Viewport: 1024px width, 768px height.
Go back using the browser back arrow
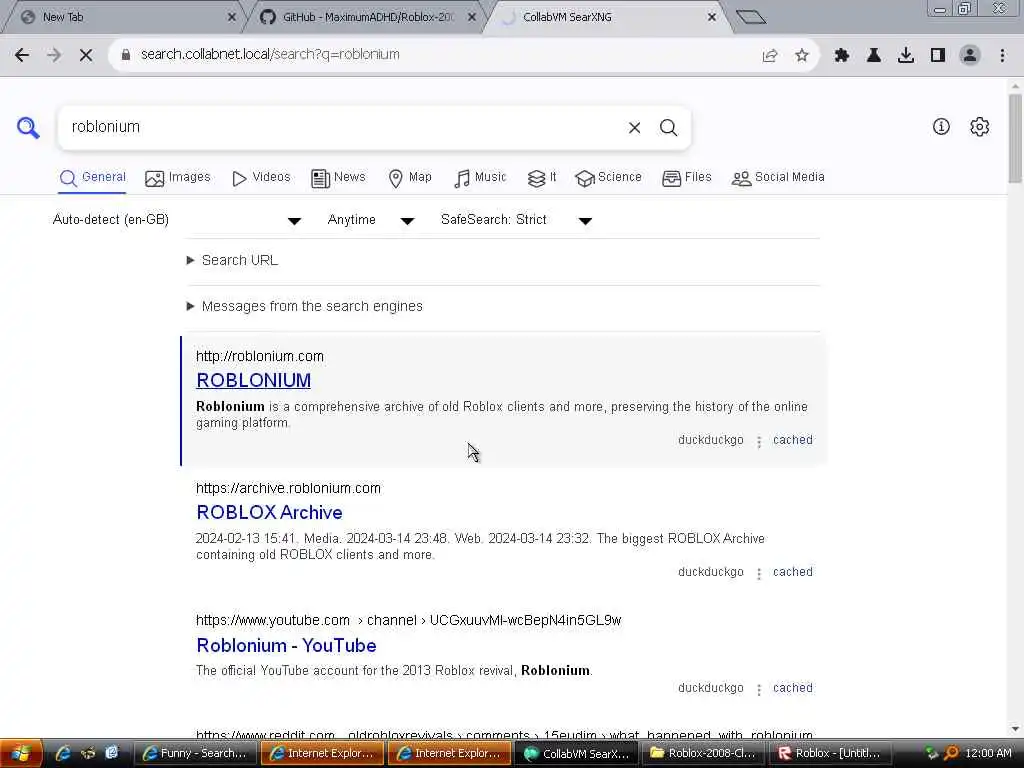[x=22, y=55]
